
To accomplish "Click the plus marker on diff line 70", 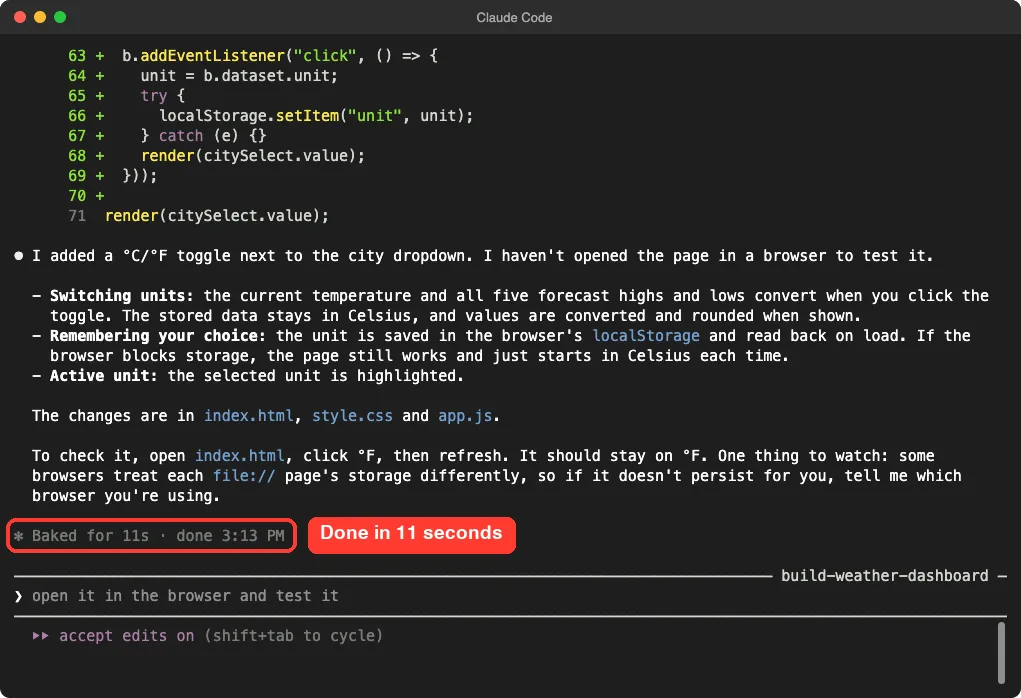I will click(100, 196).
